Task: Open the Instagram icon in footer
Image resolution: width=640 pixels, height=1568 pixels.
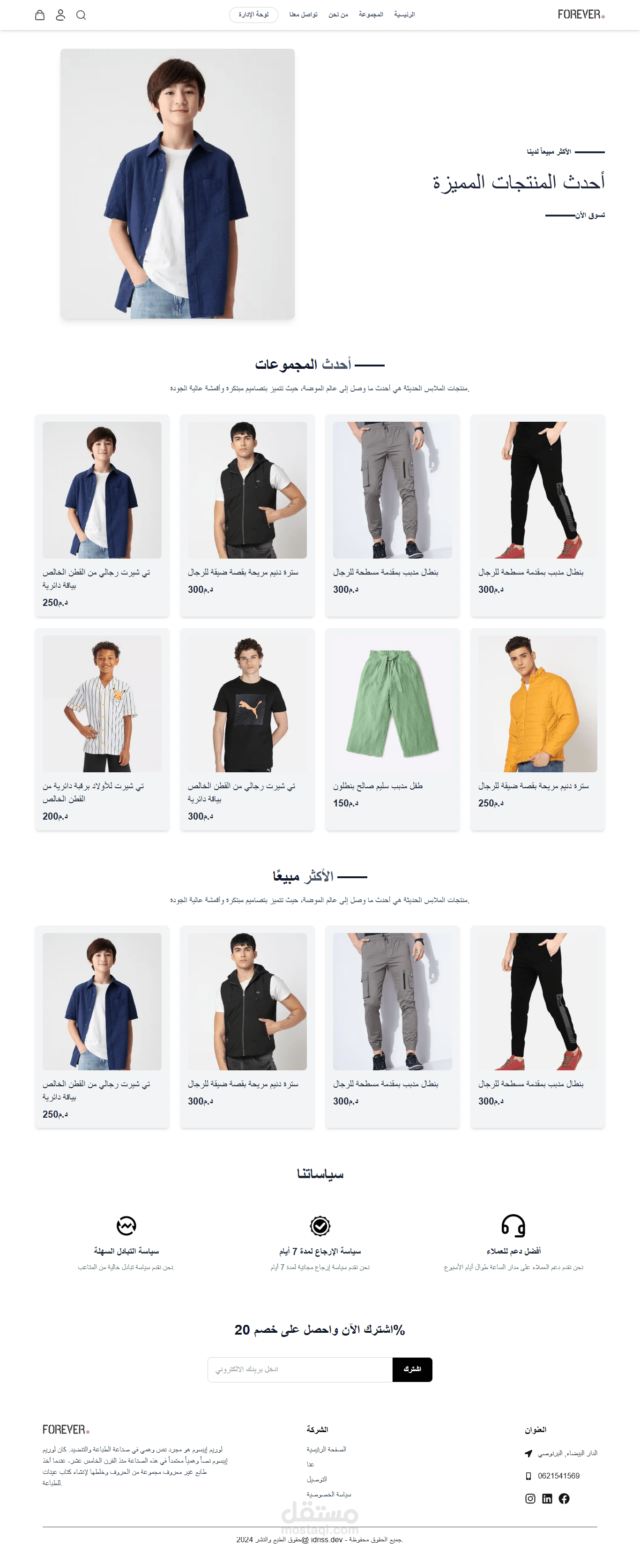Action: [x=530, y=1498]
